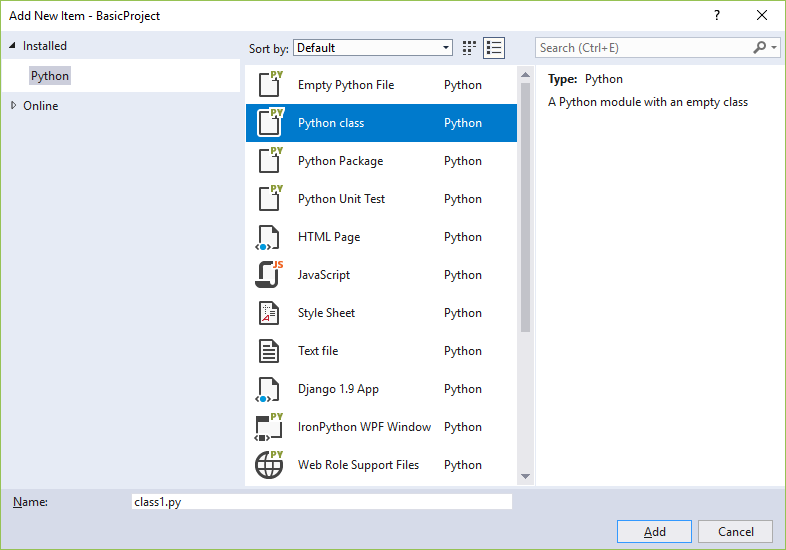Select the Django 1.9 App template
Image resolution: width=786 pixels, height=550 pixels.
[338, 389]
